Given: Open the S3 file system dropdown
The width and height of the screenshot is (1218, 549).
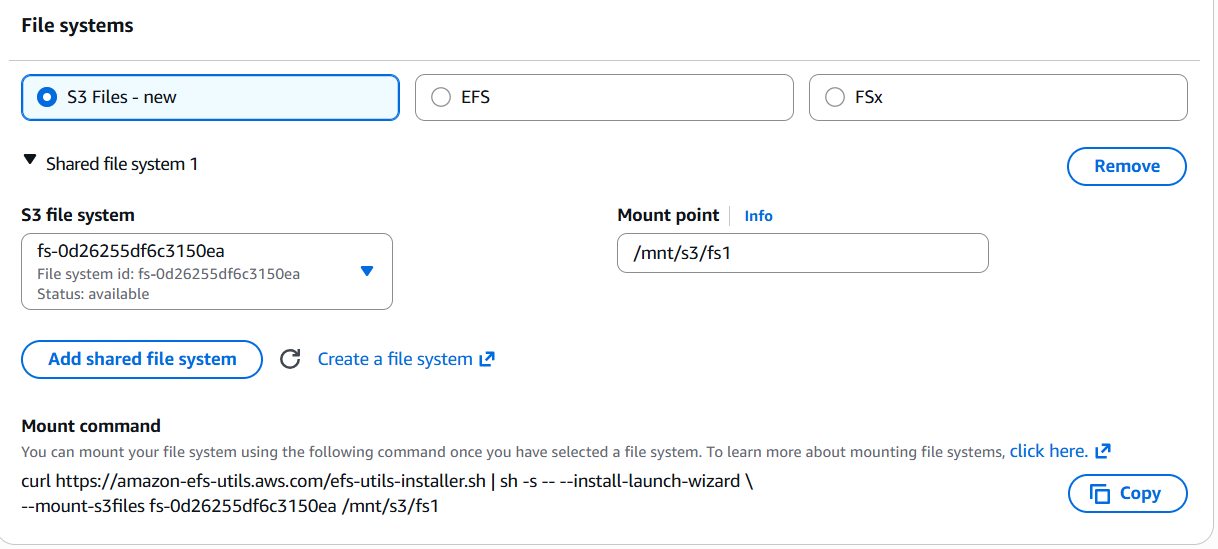Looking at the screenshot, I should pos(206,271).
